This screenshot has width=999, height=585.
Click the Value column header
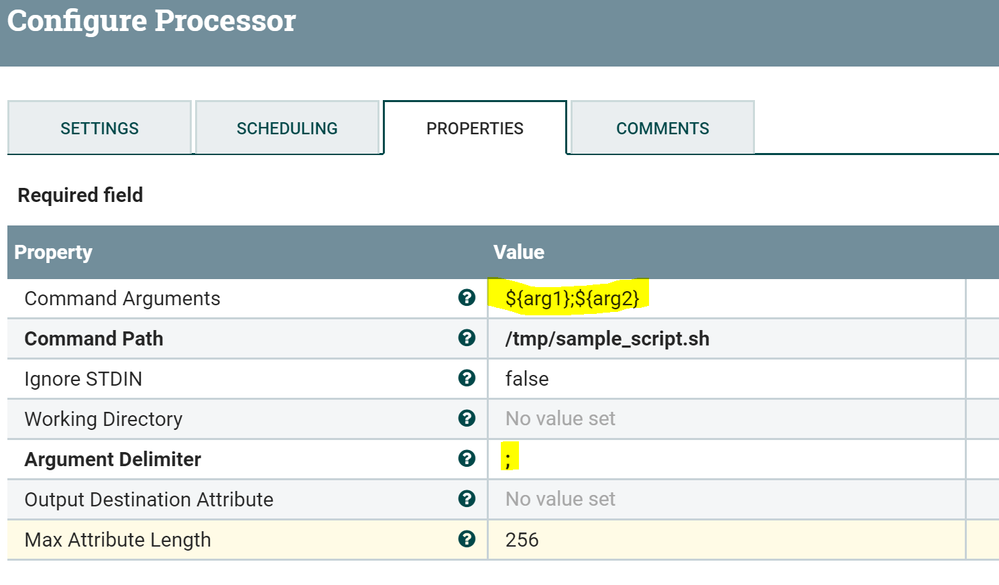coord(519,252)
